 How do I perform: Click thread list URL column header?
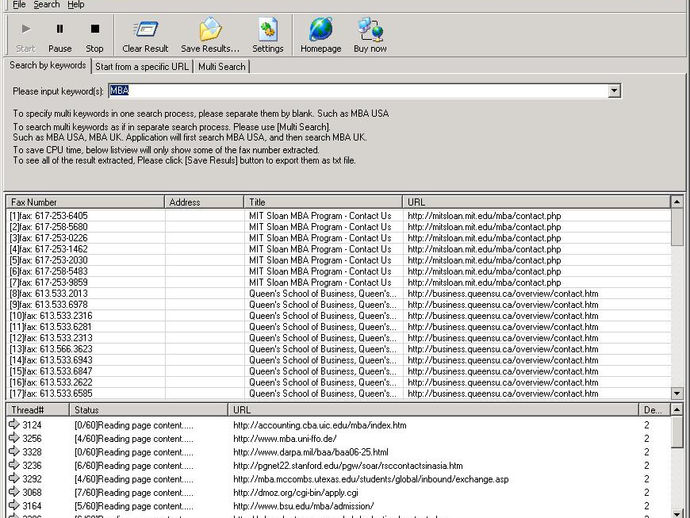pos(433,410)
